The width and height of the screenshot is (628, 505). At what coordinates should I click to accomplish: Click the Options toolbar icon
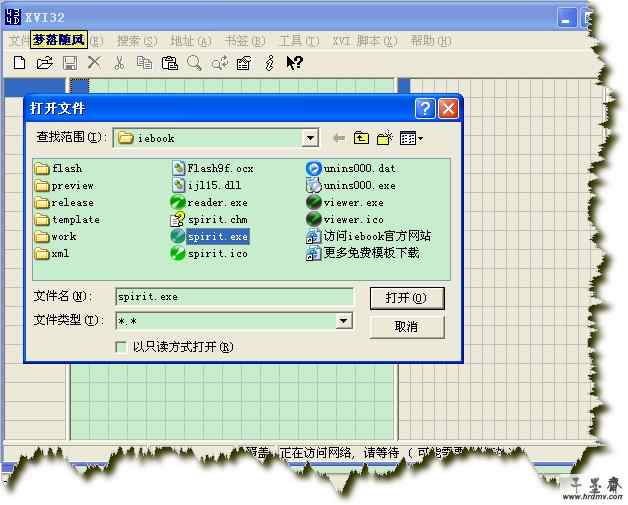click(244, 63)
